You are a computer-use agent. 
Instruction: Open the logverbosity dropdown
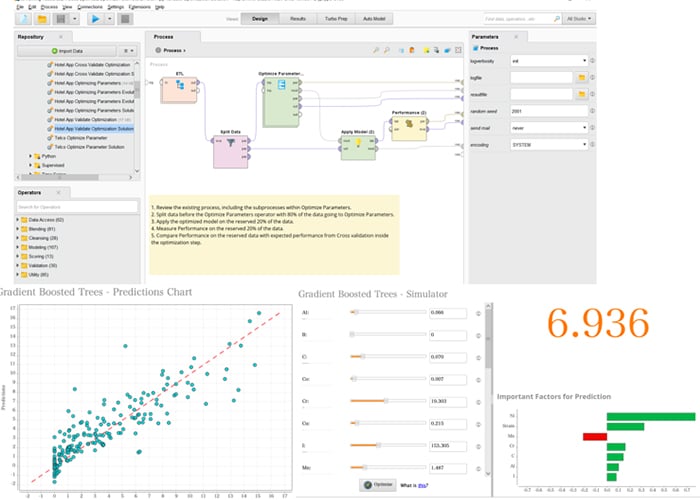click(x=549, y=61)
